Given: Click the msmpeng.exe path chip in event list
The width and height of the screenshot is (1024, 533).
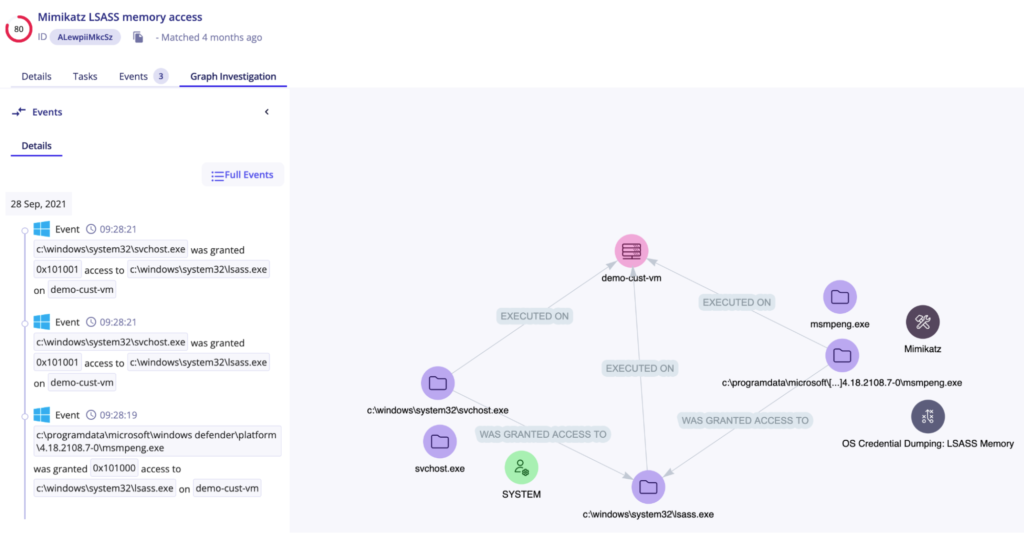Looking at the screenshot, I should click(157, 442).
